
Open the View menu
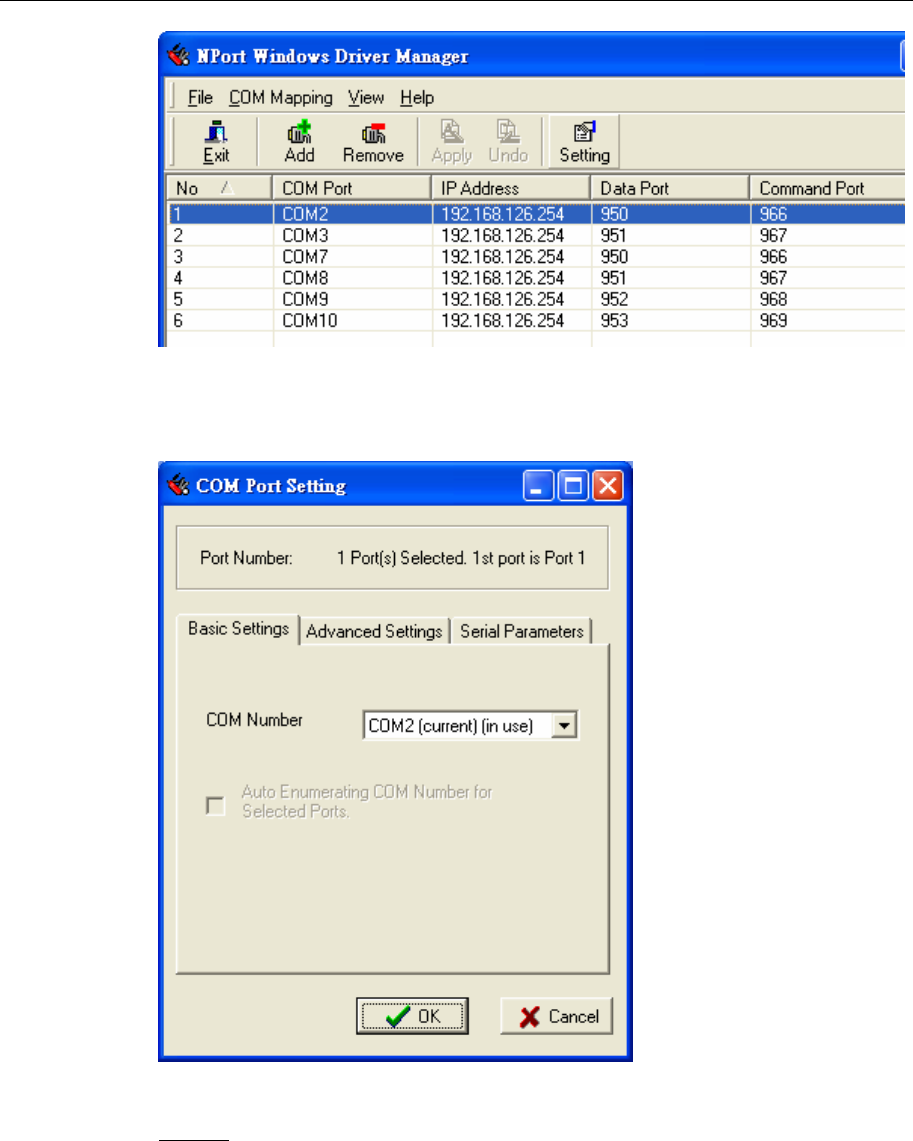(x=365, y=98)
